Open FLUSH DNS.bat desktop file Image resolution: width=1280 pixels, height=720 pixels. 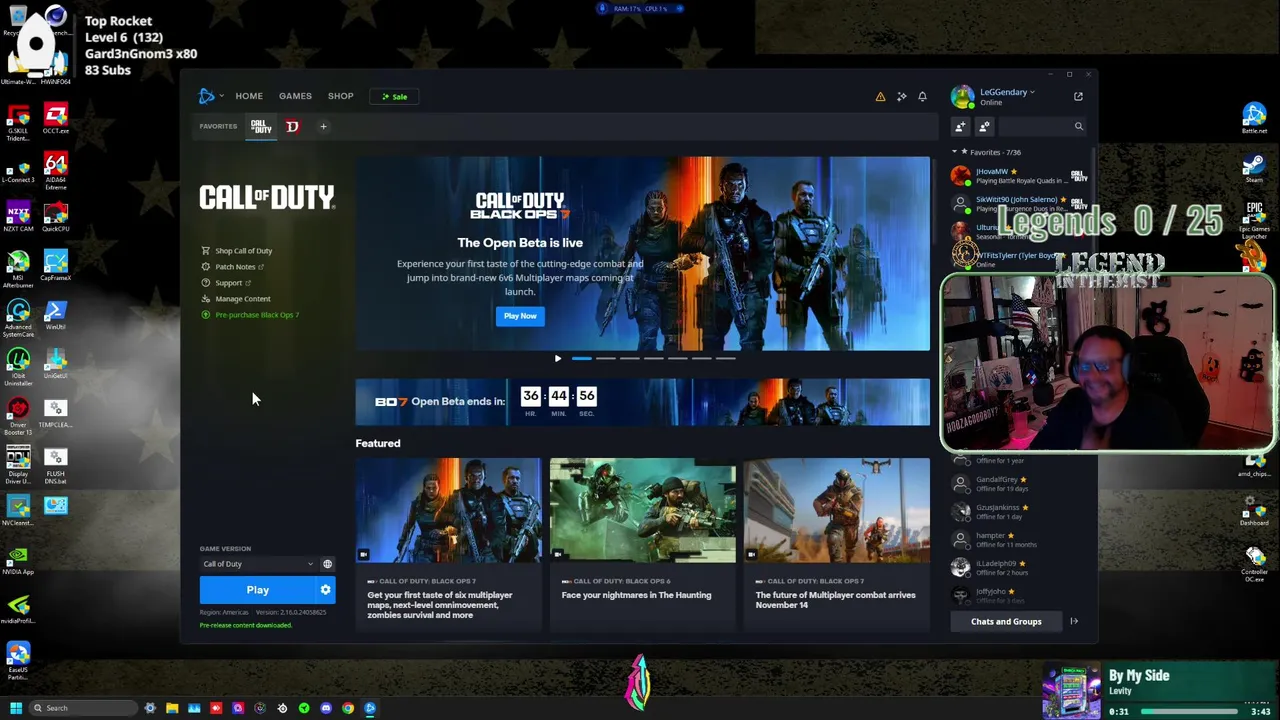tap(56, 465)
